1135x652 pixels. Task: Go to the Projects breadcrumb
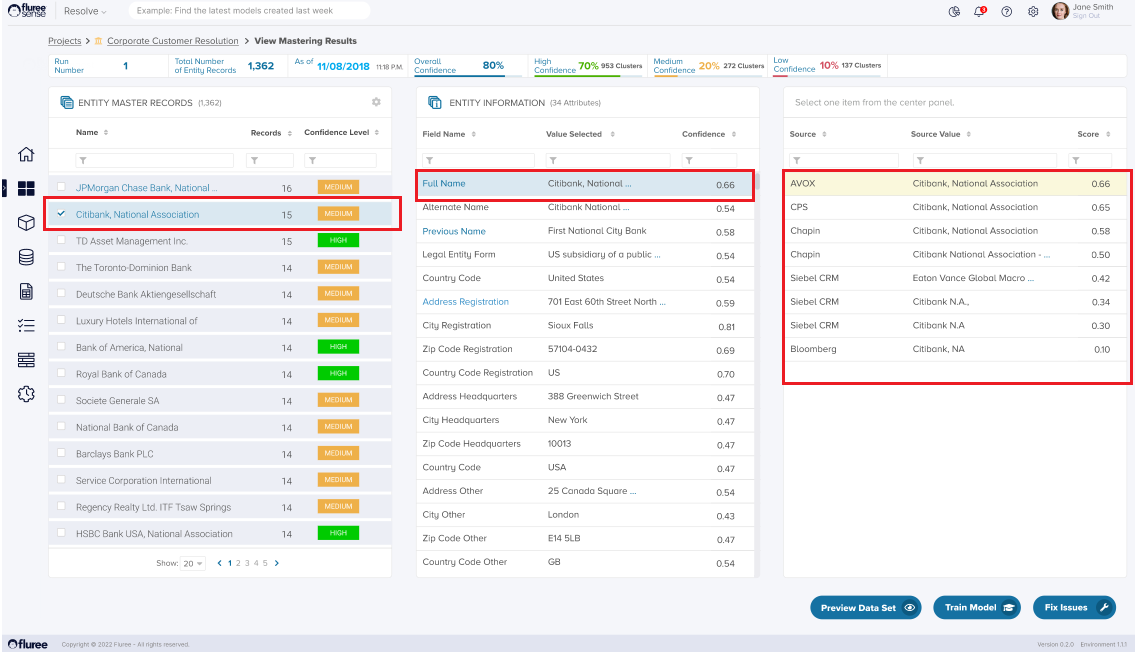point(65,41)
